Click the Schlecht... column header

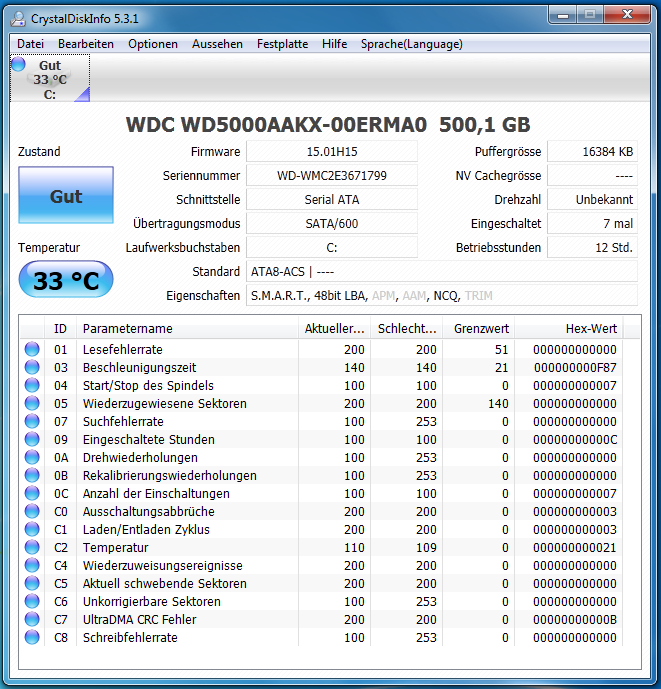407,329
